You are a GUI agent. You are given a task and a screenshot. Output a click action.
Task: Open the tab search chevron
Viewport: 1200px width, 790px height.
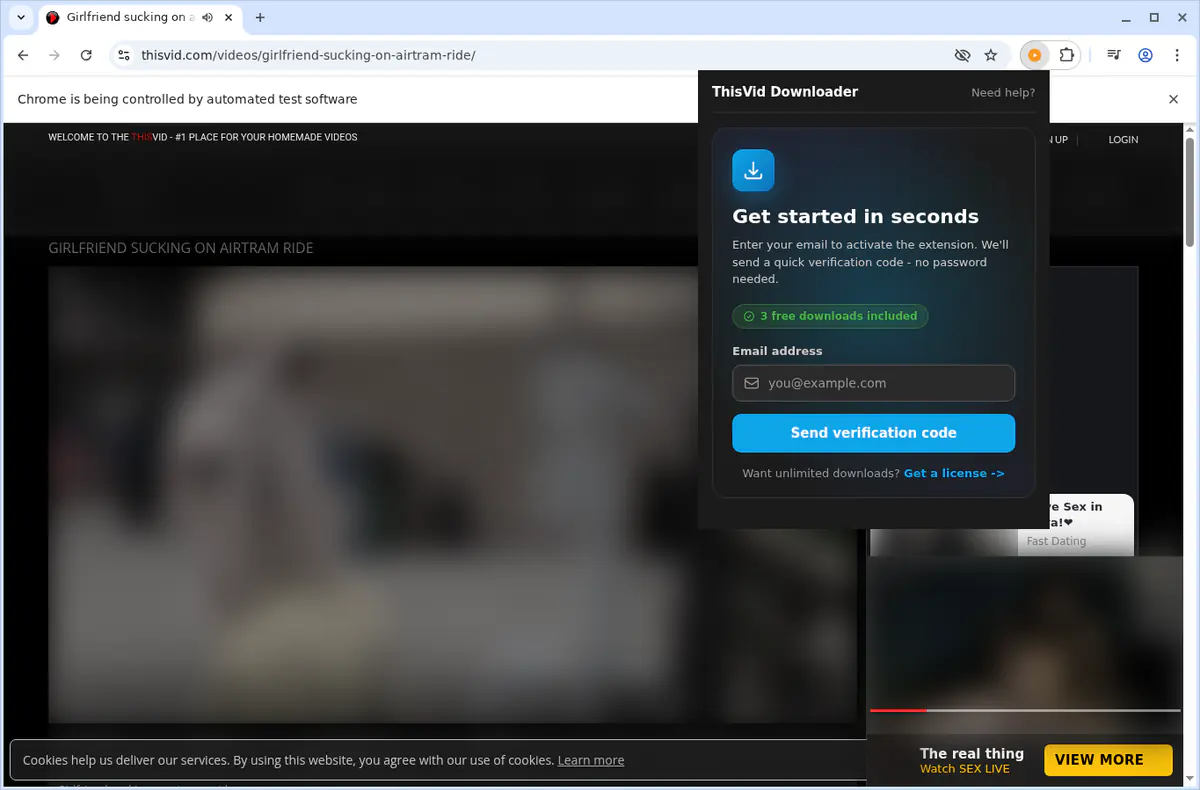point(21,17)
